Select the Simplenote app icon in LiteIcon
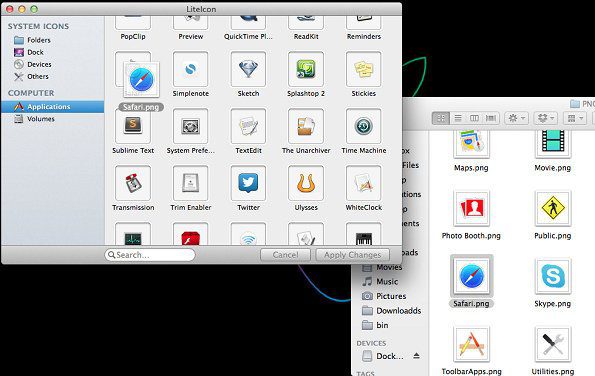Viewport: 595px width, 376px height. coord(190,69)
